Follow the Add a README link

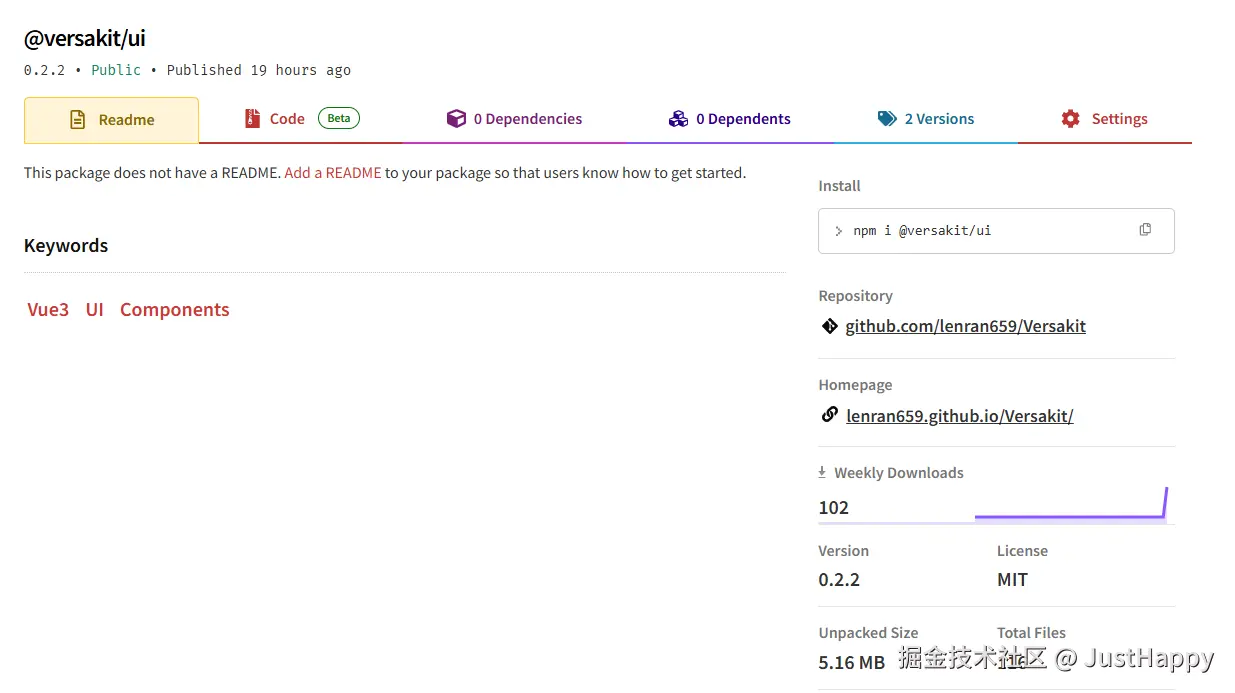pos(333,173)
